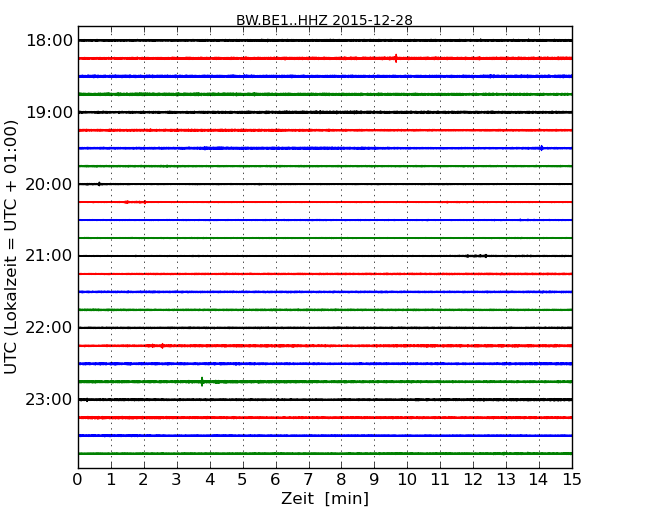Select the 21:00 label on the UTC axis
This screenshot has width=650, height=520.
click(49, 256)
